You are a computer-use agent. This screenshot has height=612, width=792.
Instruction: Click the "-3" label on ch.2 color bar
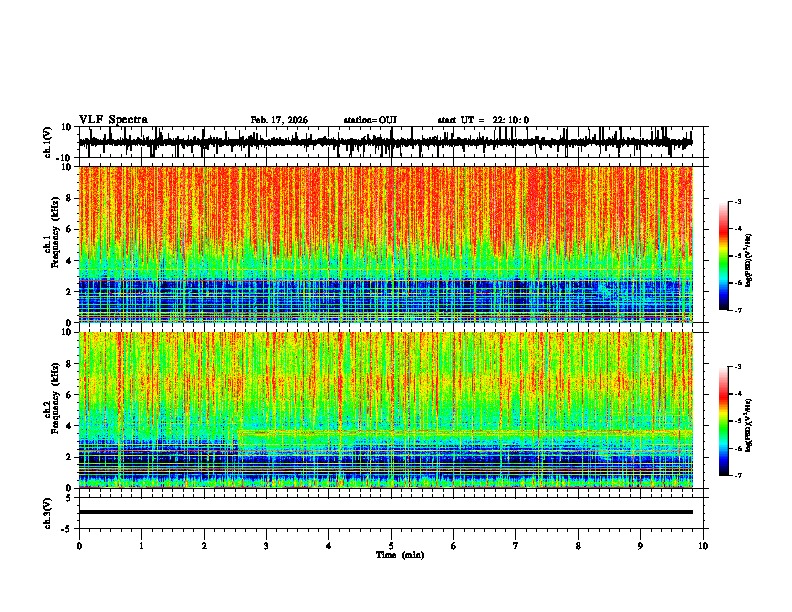[x=737, y=367]
